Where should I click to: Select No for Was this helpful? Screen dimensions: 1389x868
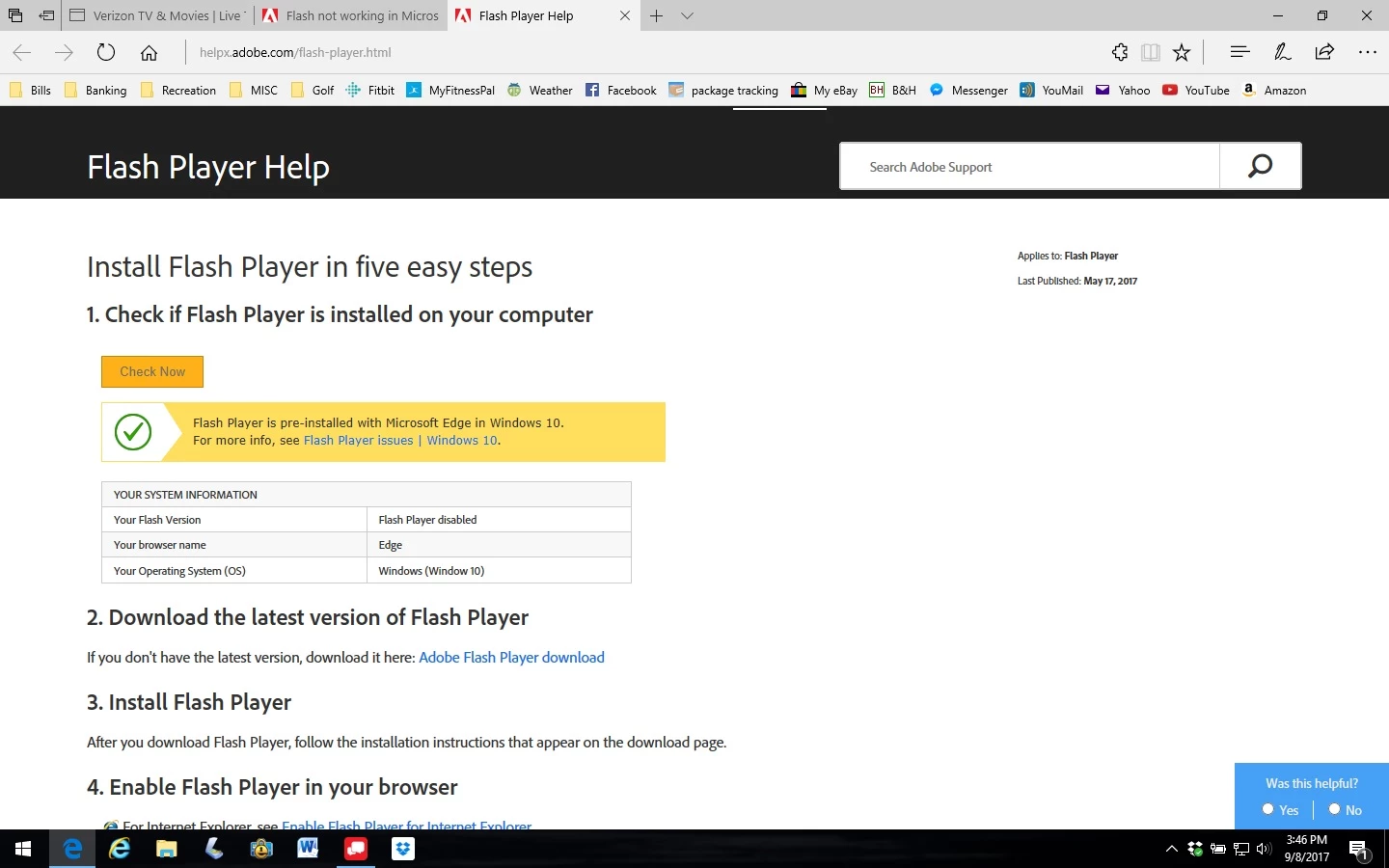point(1335,809)
